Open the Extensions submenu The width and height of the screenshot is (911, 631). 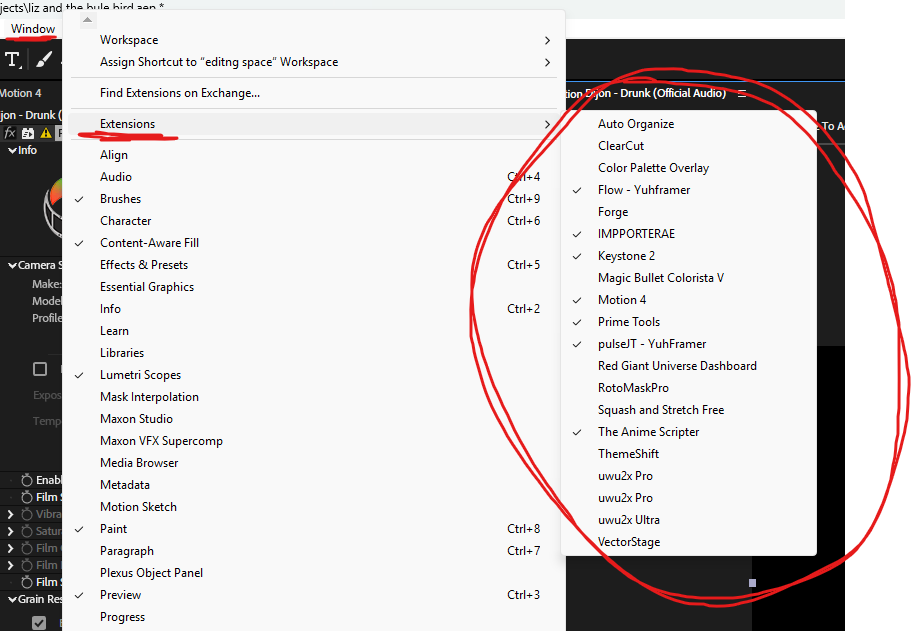click(x=314, y=124)
